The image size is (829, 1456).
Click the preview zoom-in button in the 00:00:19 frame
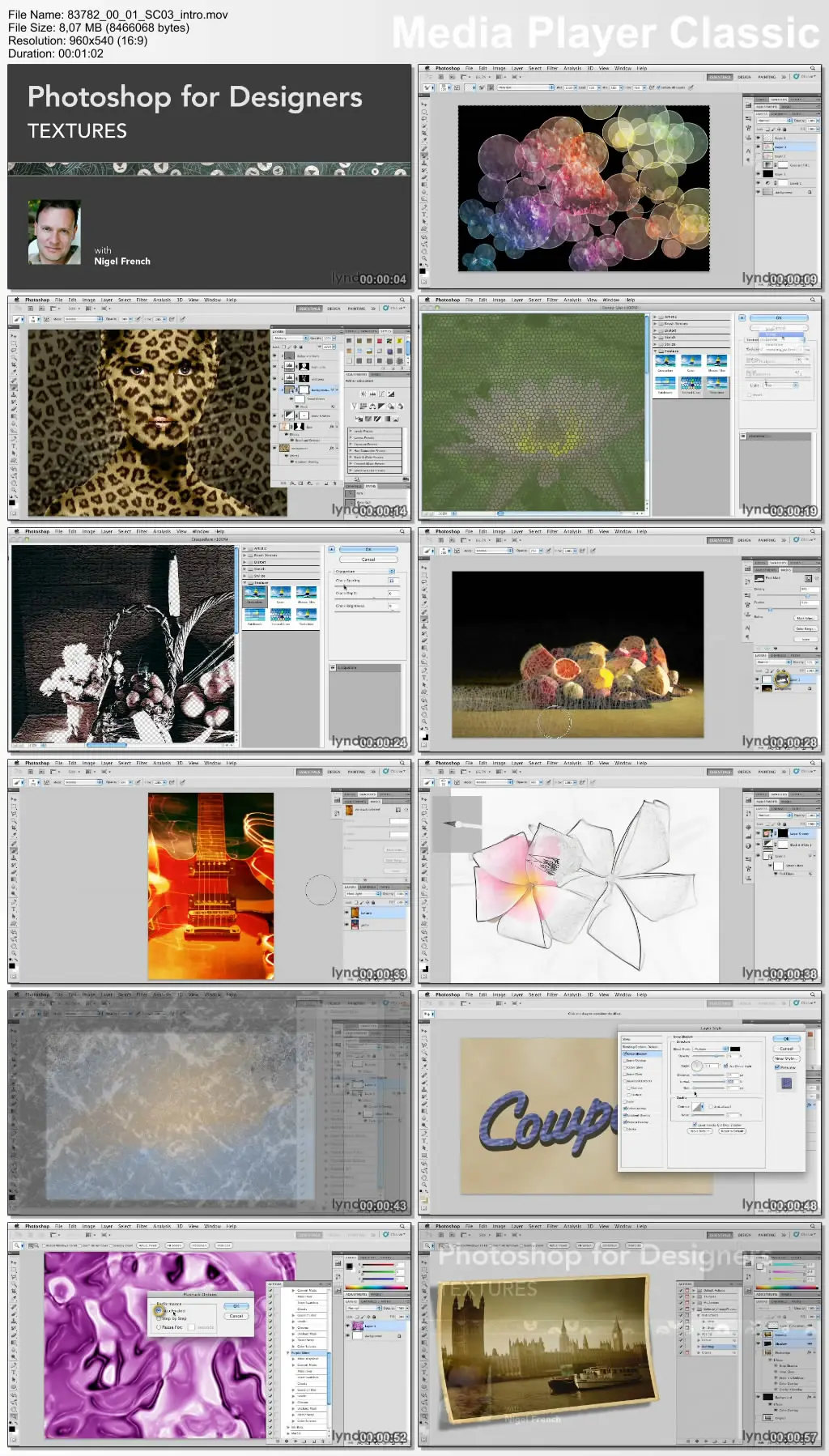(x=431, y=513)
